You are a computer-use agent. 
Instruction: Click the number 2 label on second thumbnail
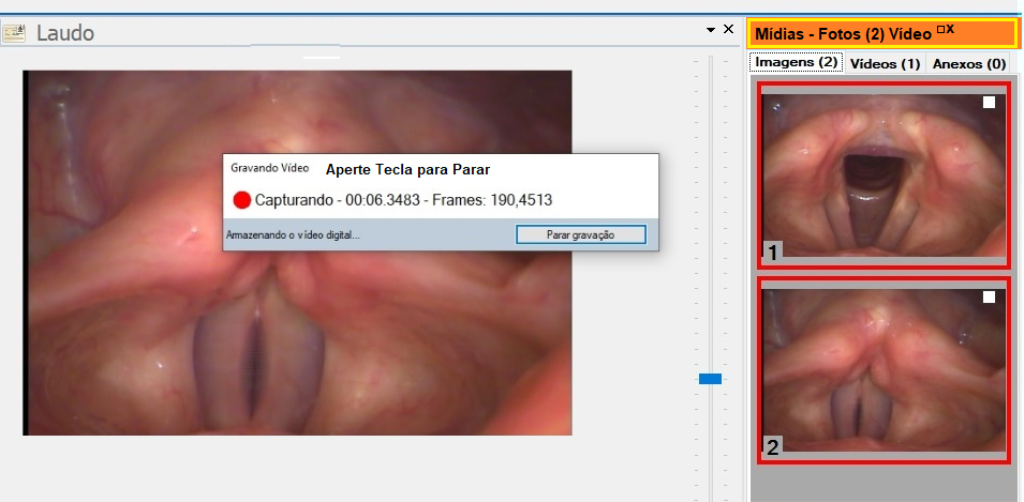pyautogui.click(x=773, y=447)
